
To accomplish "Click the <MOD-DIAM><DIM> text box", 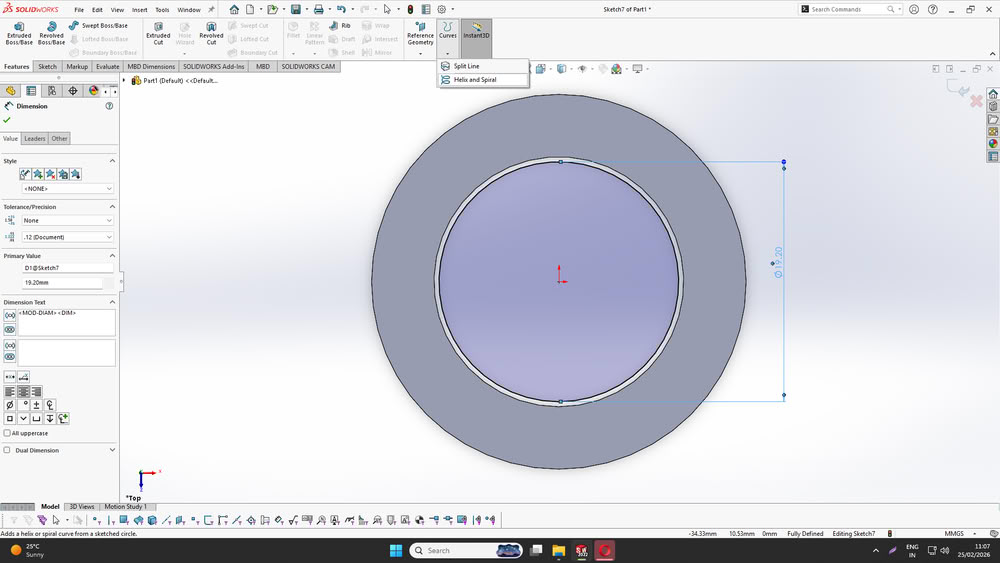I will click(x=66, y=322).
